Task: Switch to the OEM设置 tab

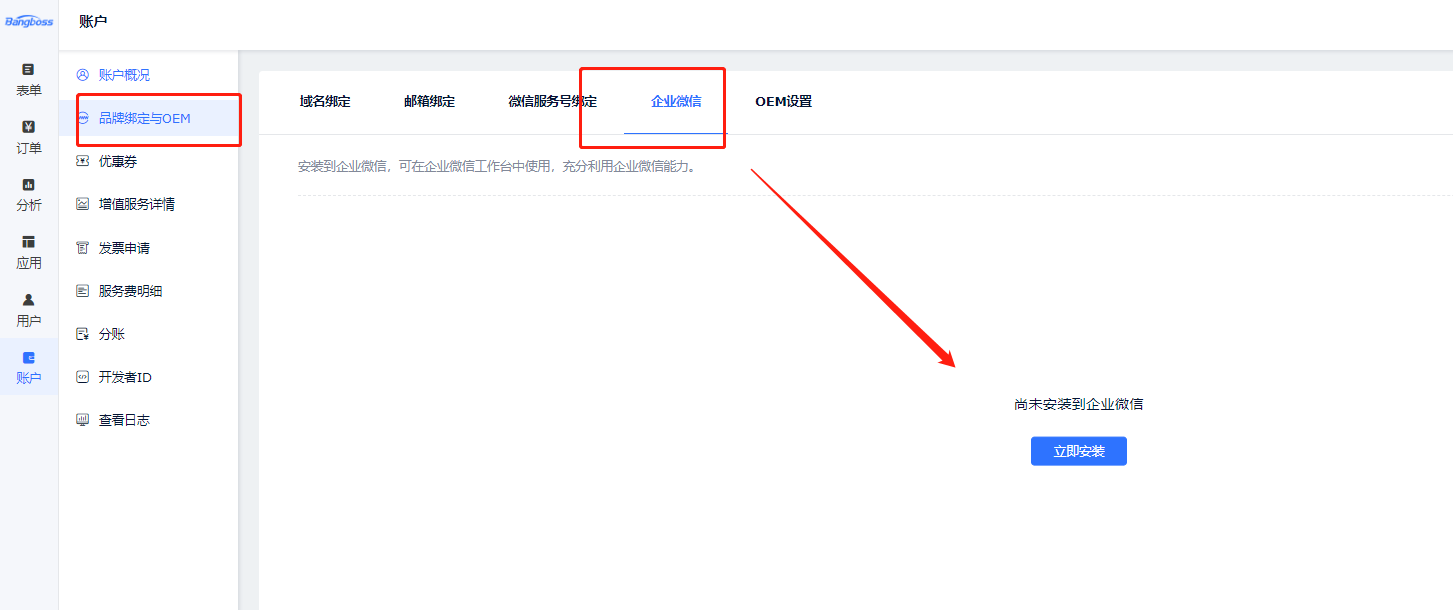Action: 783,101
